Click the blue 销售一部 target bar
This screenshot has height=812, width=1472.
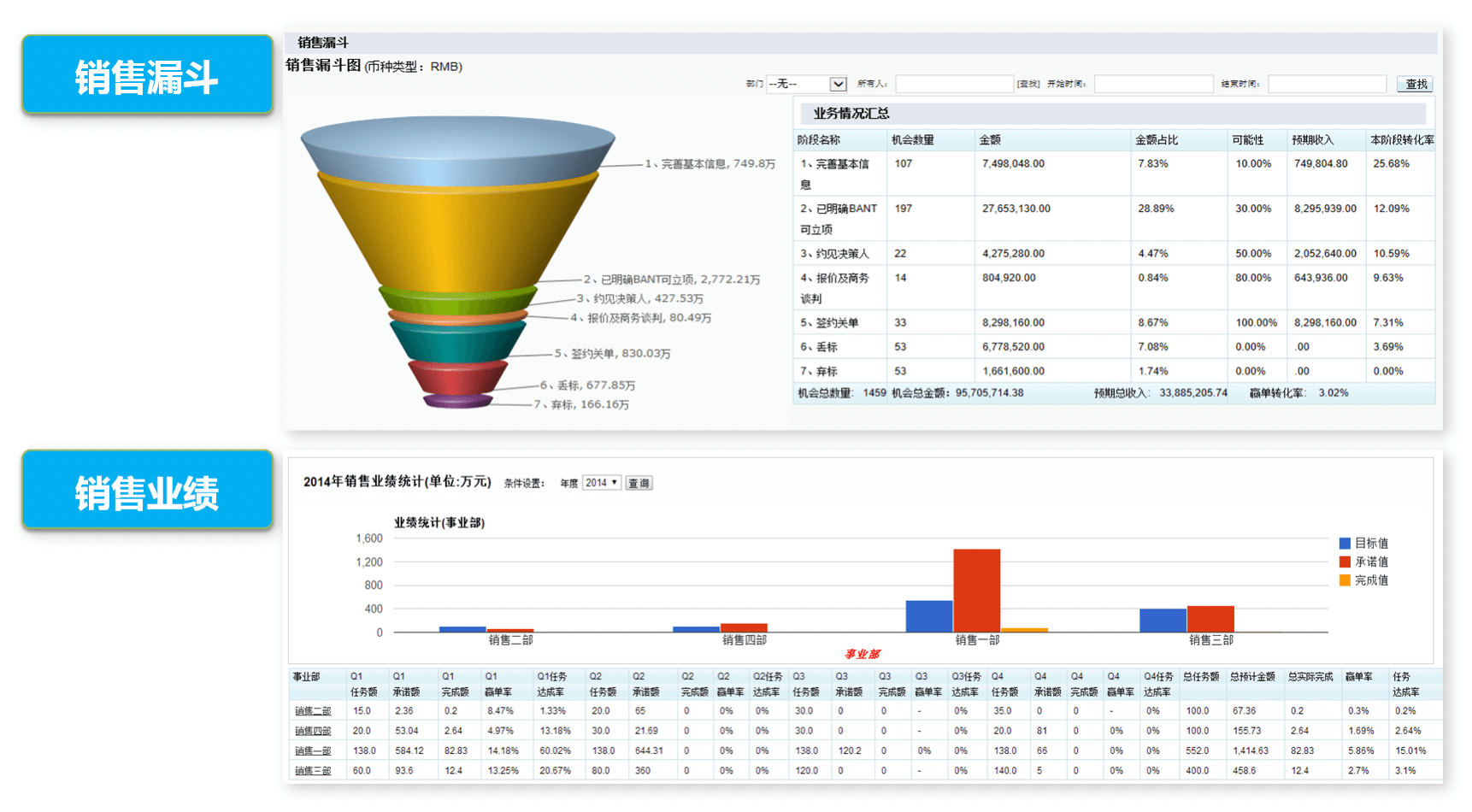click(x=929, y=616)
